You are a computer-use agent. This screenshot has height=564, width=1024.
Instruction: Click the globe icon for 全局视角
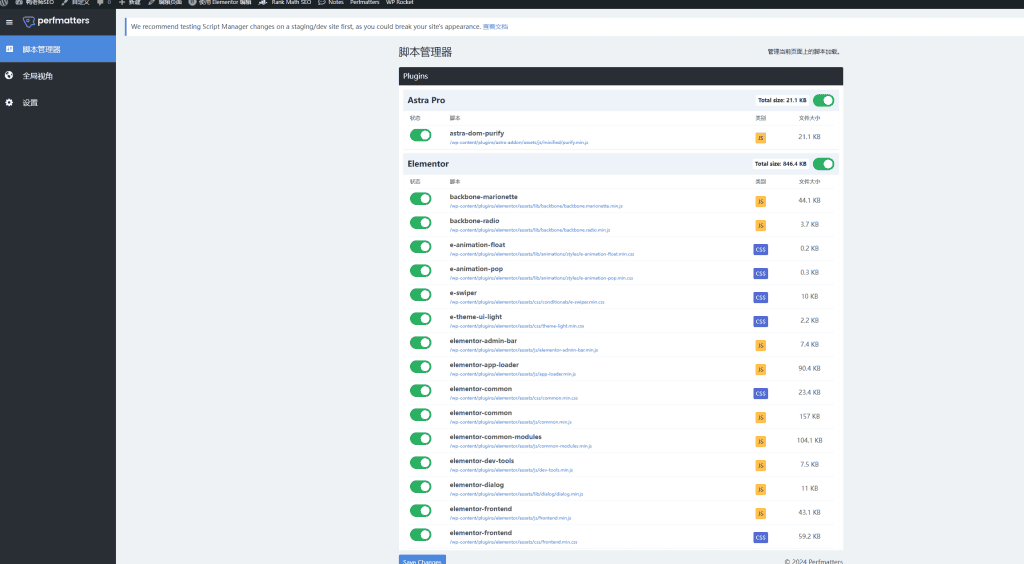(x=9, y=76)
